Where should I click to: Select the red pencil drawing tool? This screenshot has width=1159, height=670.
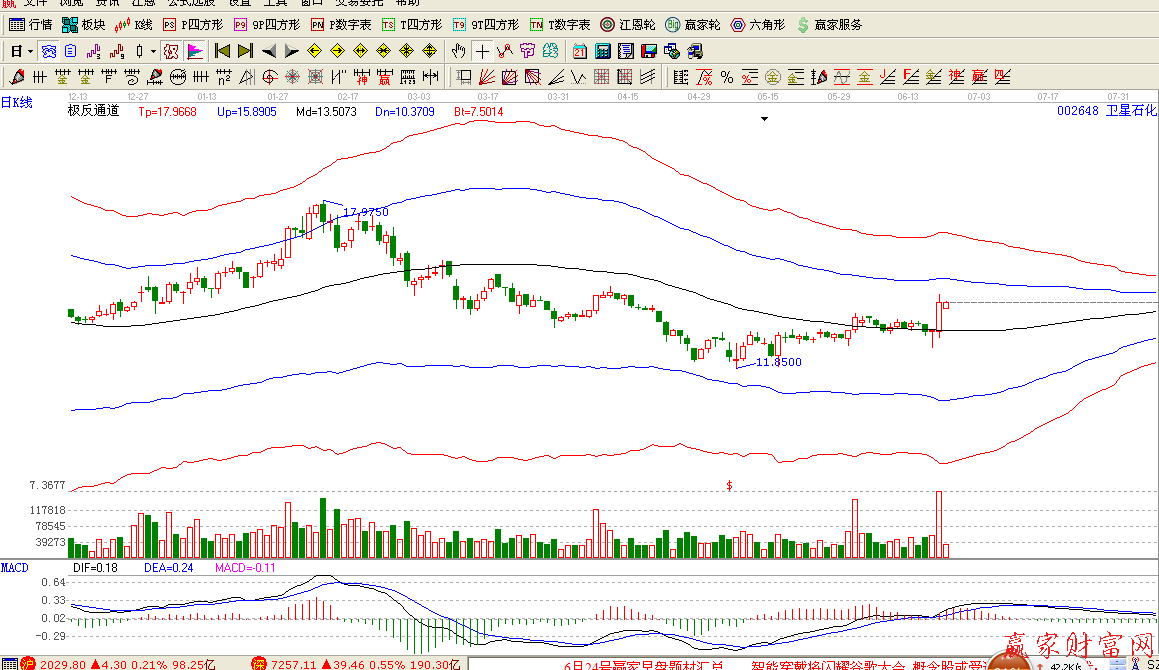[16, 77]
